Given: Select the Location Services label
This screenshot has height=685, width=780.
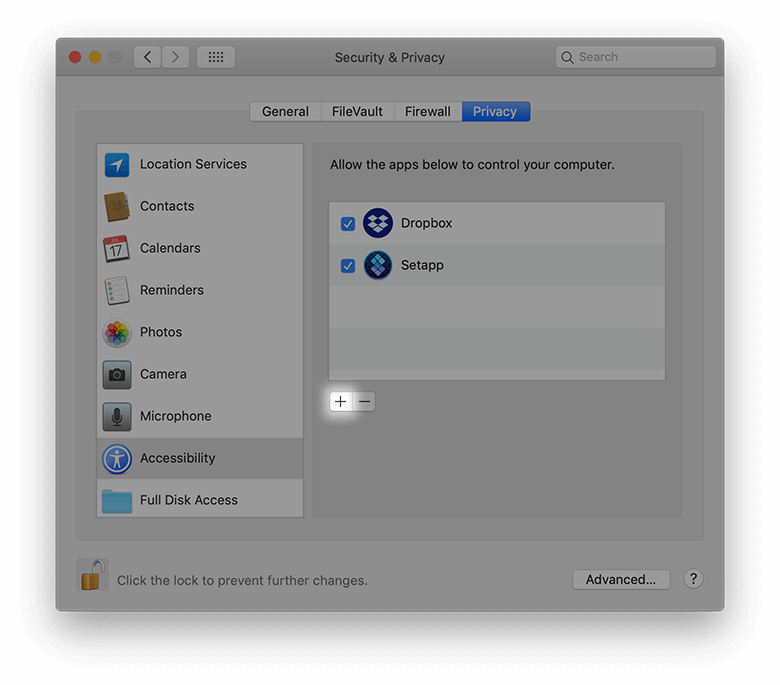Looking at the screenshot, I should pyautogui.click(x=193, y=164).
